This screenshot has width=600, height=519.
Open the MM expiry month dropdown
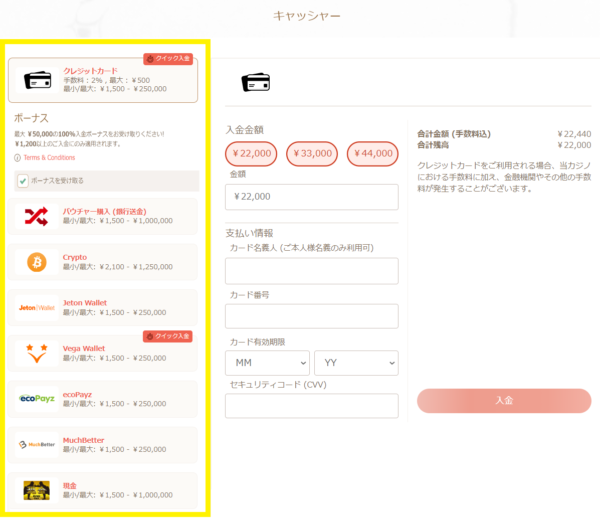267,363
